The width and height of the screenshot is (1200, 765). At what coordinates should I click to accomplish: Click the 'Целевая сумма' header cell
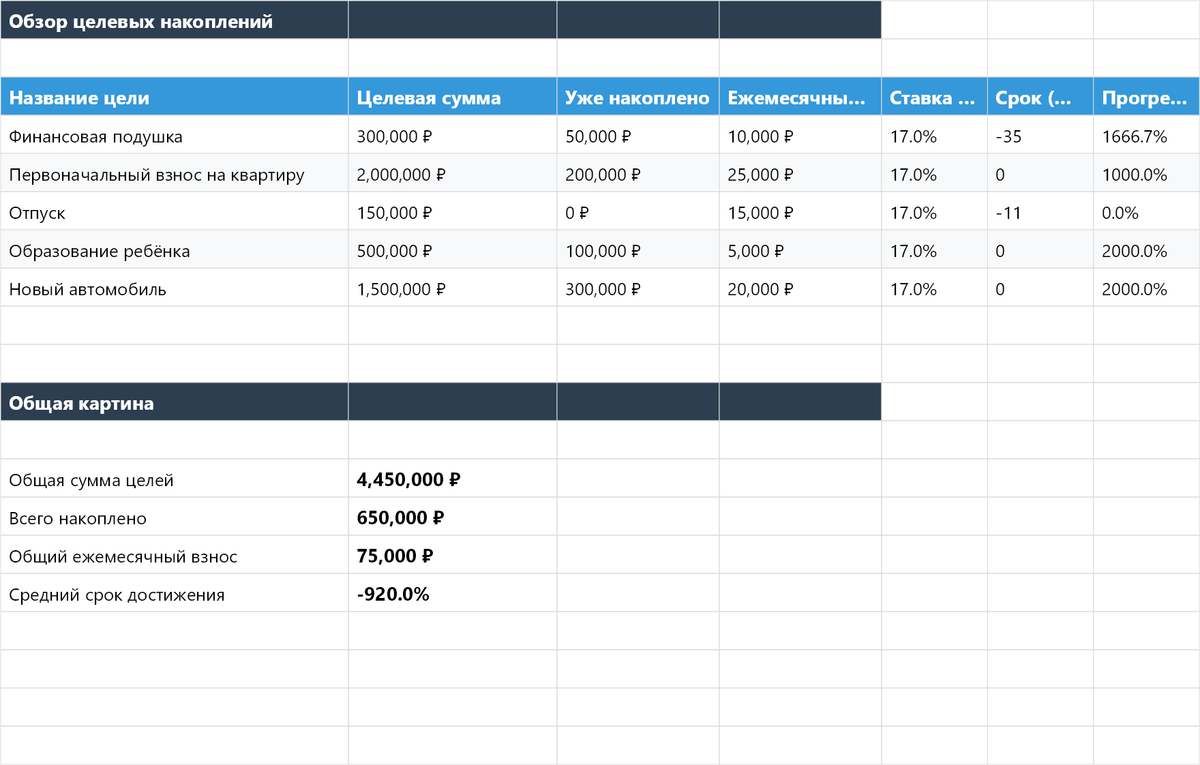429,98
